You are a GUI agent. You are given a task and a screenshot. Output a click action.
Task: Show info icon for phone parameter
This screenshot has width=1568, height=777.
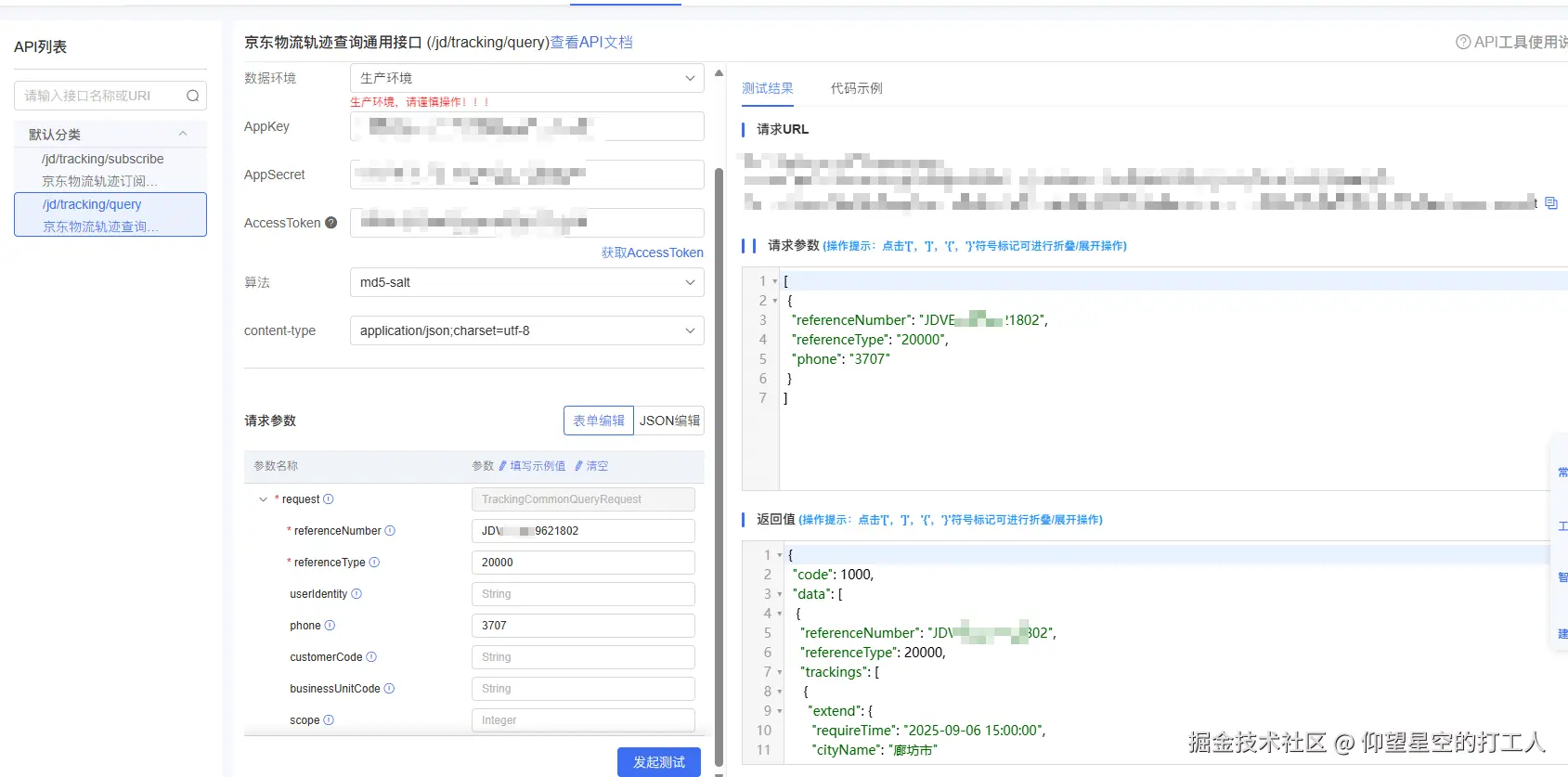330,626
